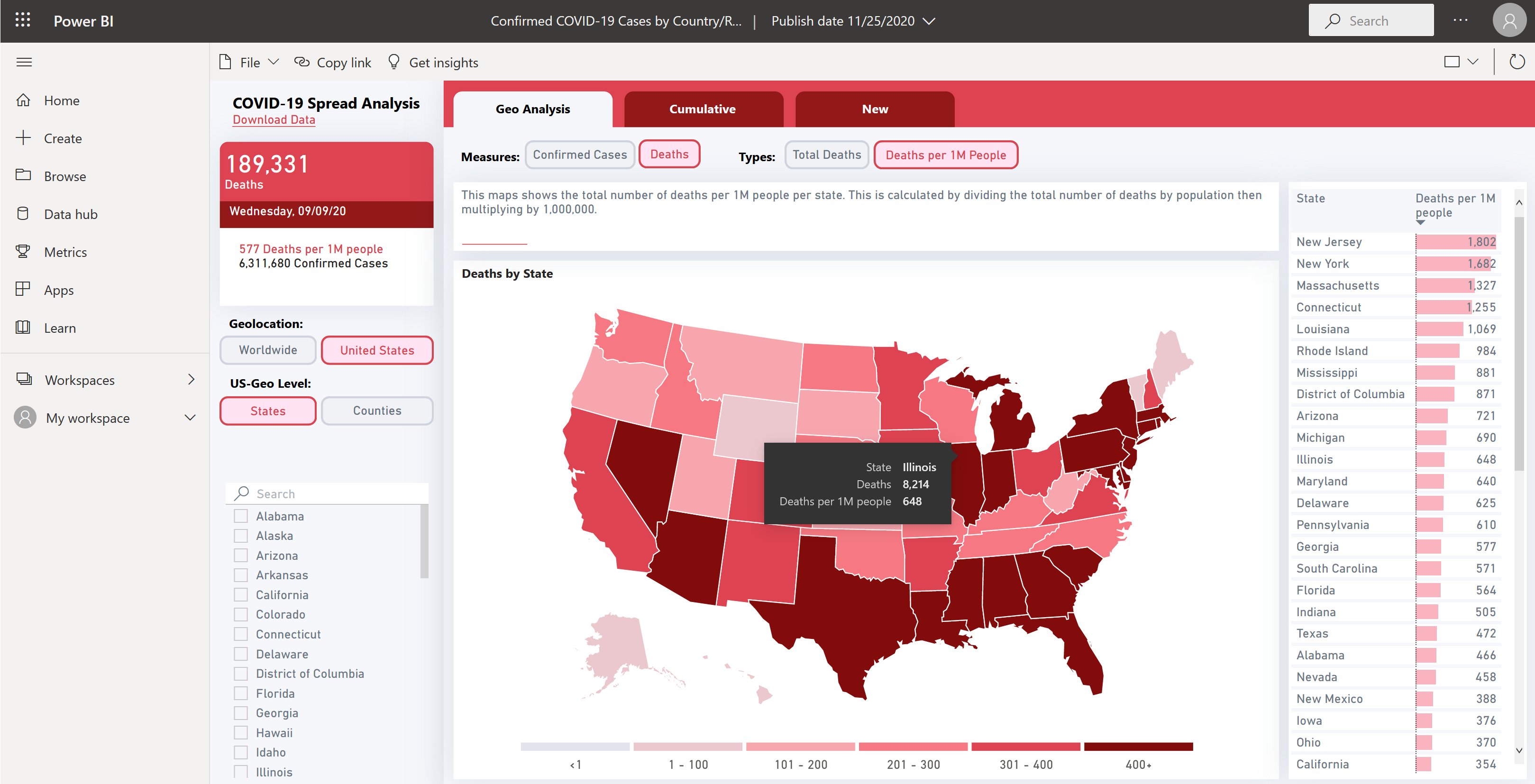Go to Learn in the navigation pane
Viewport: 1535px width, 784px height.
[60, 328]
